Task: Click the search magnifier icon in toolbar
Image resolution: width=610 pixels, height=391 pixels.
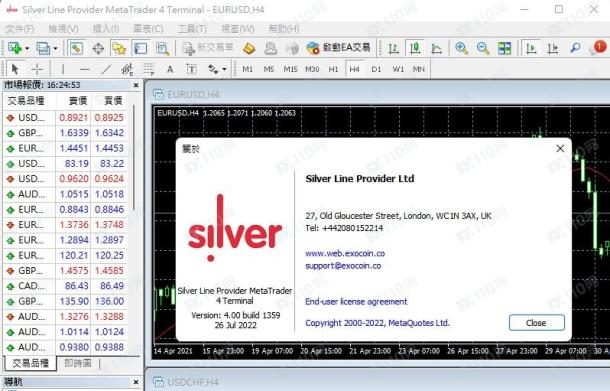Action: [x=575, y=48]
